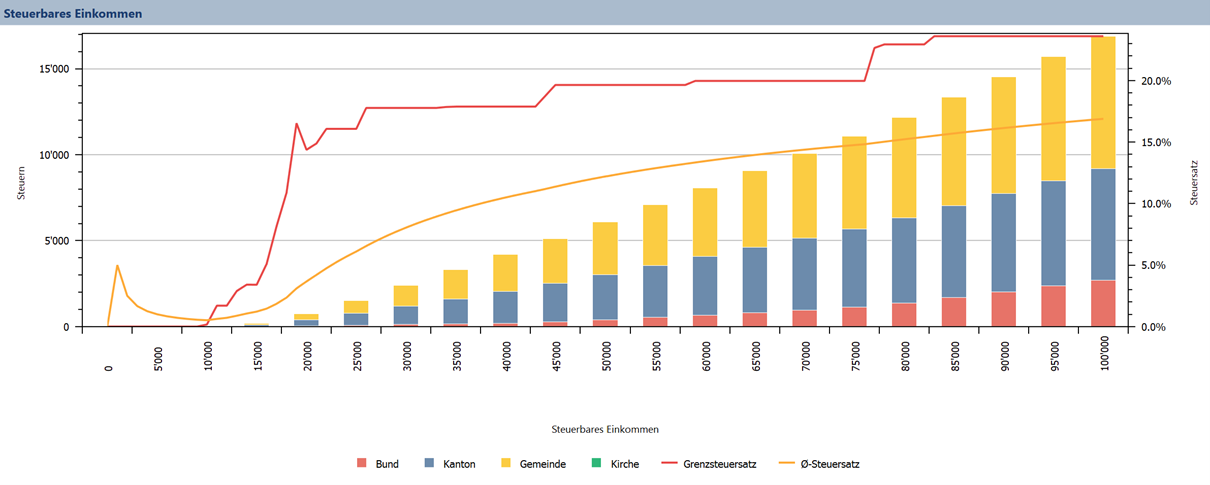This screenshot has width=1210, height=485.
Task: Click the Steuerbares Einkommen x-axis title
Action: tap(605, 428)
